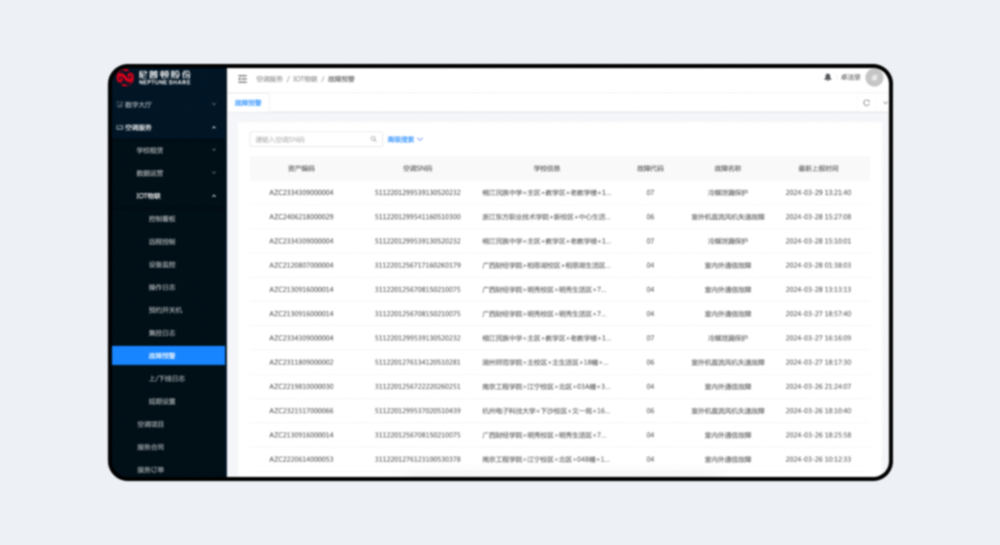Click asset code AZC2311809000002
The image size is (1000, 545).
pos(301,362)
